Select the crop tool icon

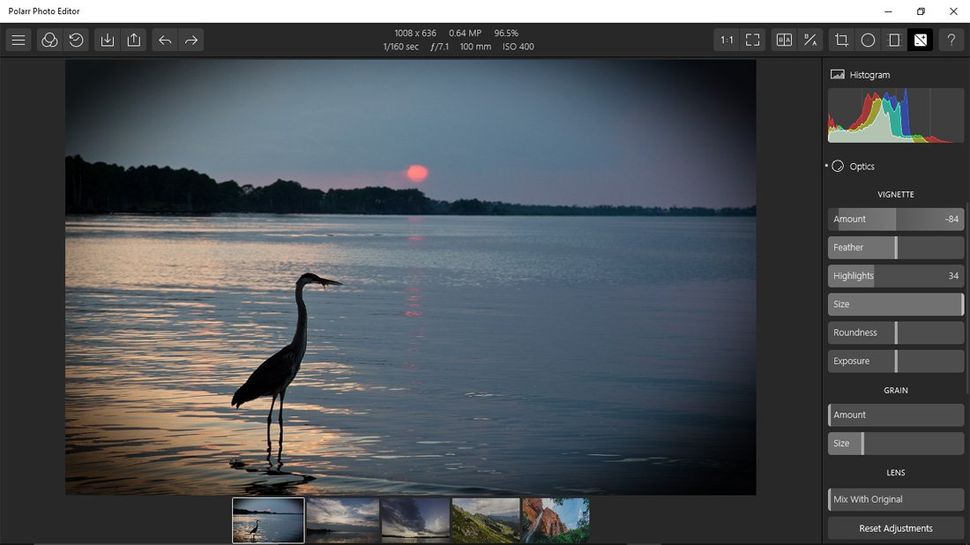[841, 40]
